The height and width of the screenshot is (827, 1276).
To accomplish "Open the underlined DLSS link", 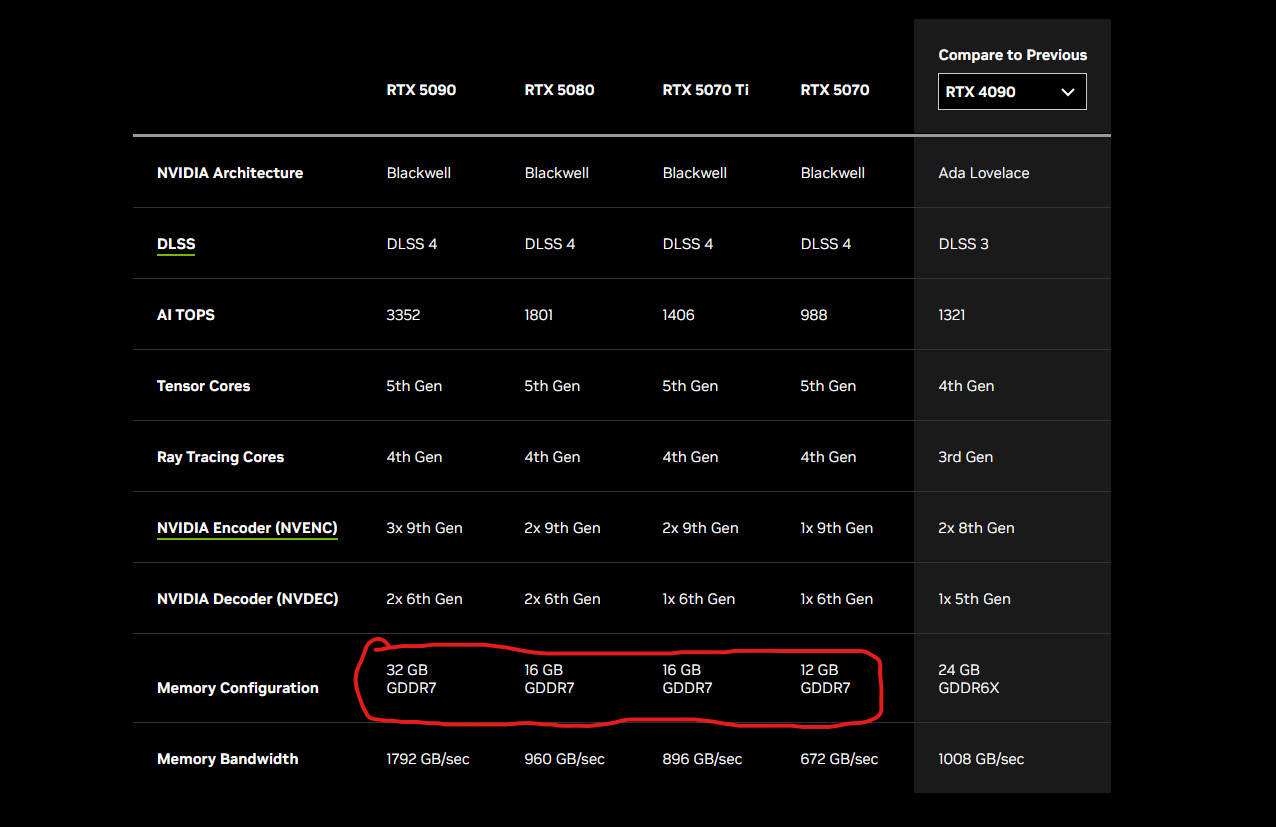I will 176,244.
